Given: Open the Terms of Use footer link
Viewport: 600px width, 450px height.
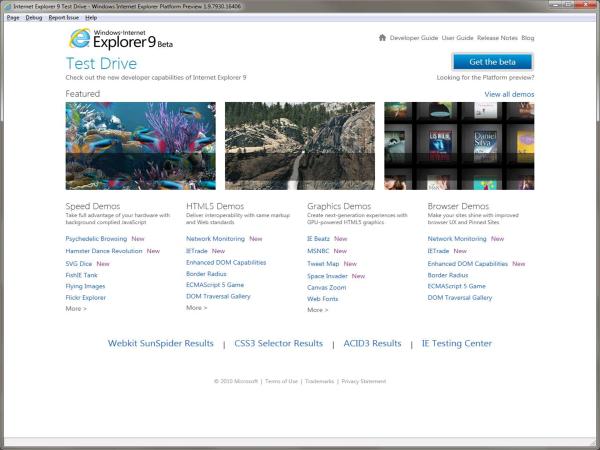Looking at the screenshot, I should [x=281, y=381].
